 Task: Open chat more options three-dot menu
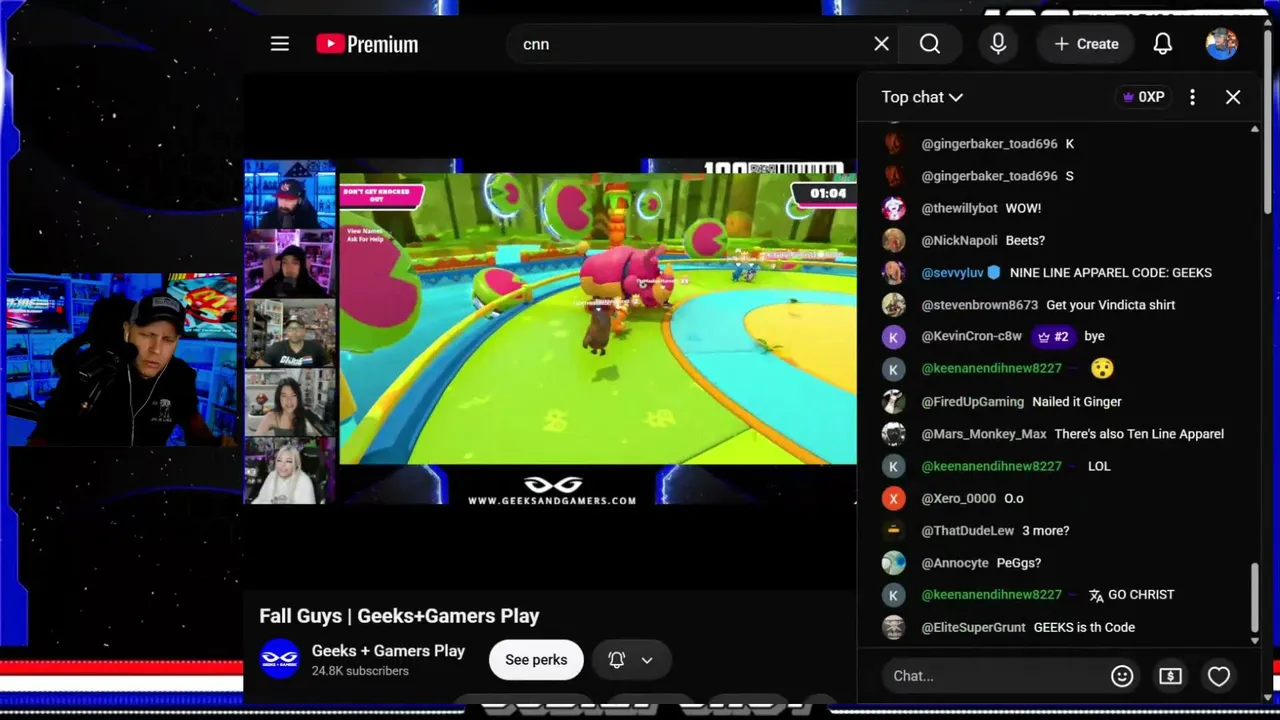[1192, 97]
